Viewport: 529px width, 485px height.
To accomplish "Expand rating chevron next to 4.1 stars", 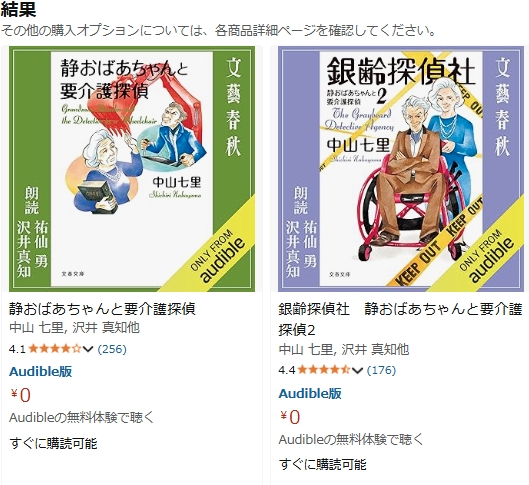I will pos(88,349).
